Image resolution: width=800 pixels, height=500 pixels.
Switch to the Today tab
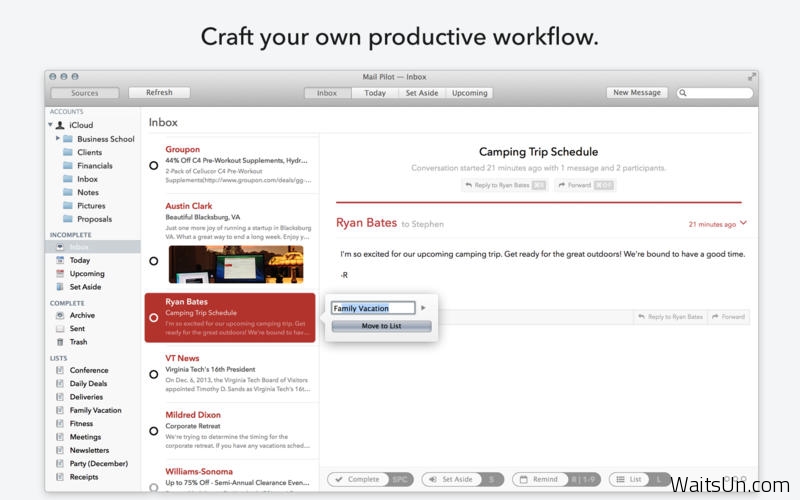375,93
